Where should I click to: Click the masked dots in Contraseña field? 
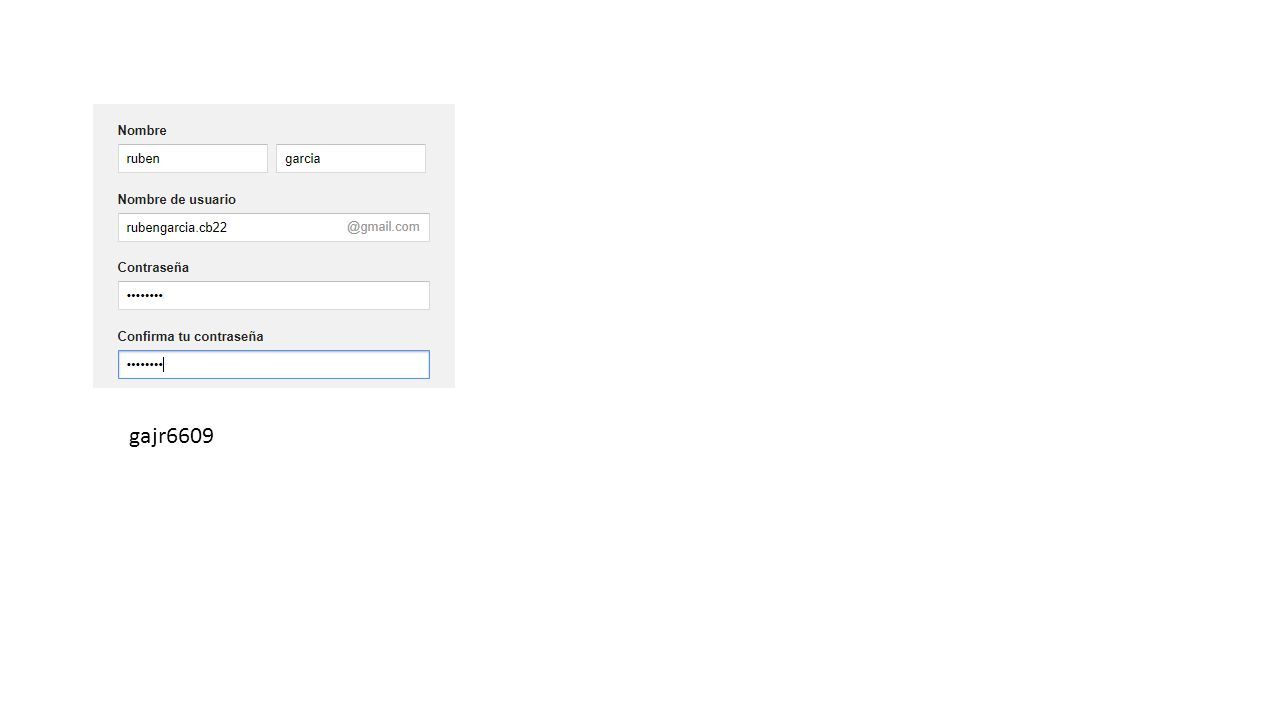[x=144, y=295]
